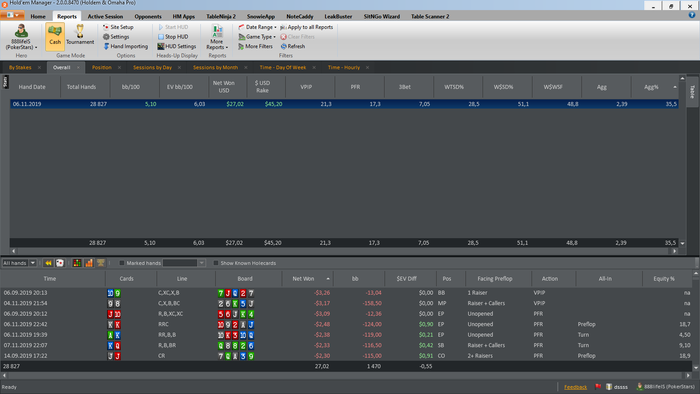This screenshot has width=700, height=394.
Task: Open the application menu button
Action: coord(12,16)
